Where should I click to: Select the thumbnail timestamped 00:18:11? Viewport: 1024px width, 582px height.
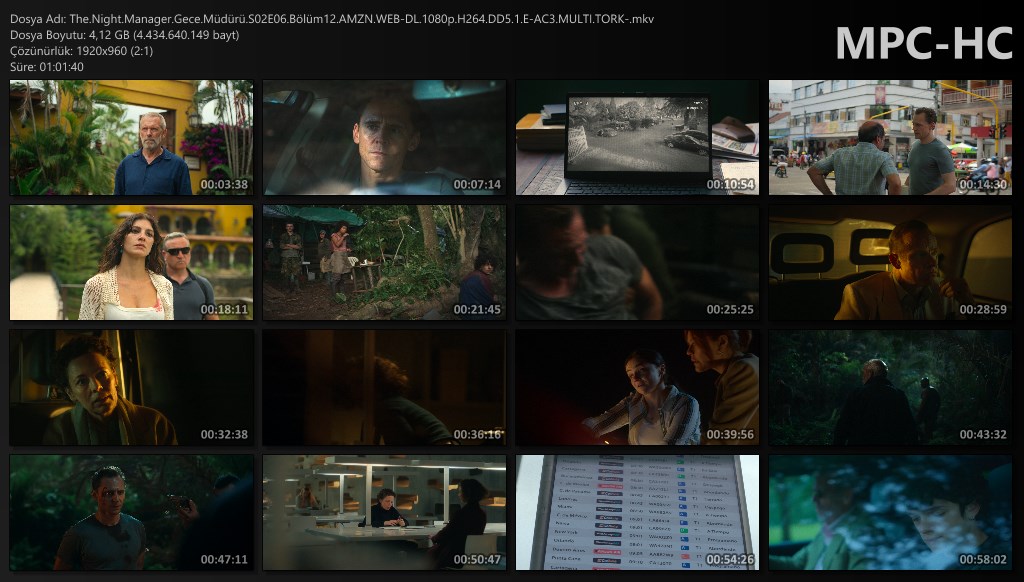(131, 263)
